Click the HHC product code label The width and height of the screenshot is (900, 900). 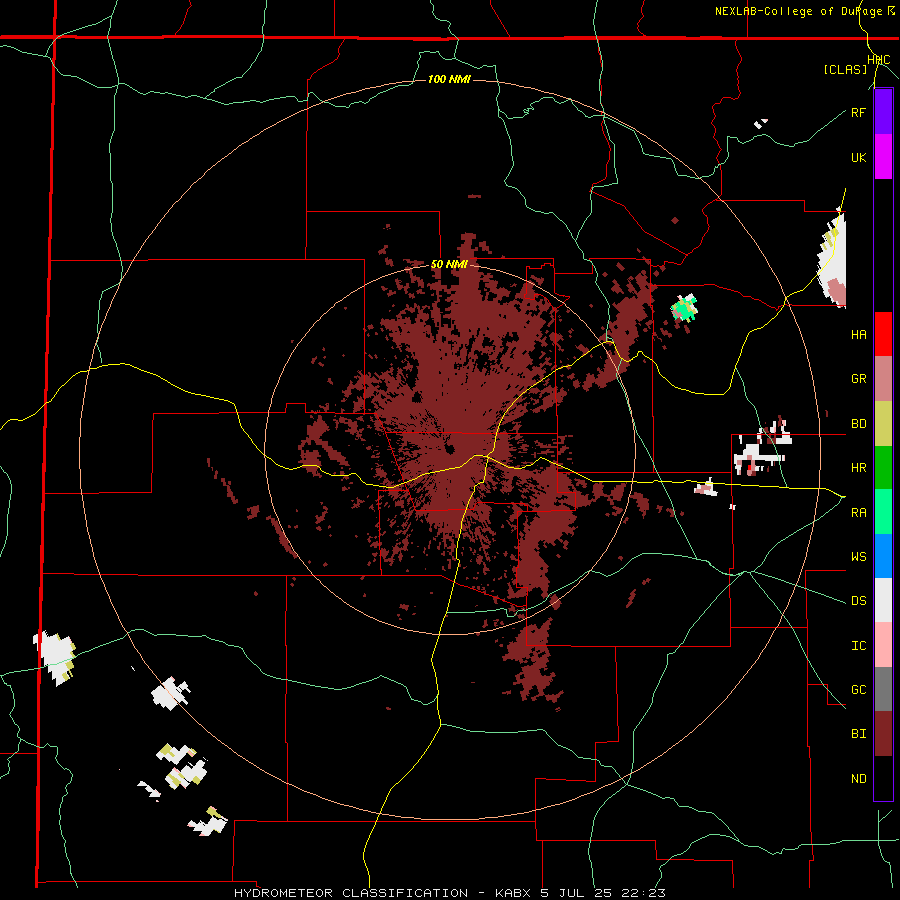(878, 60)
